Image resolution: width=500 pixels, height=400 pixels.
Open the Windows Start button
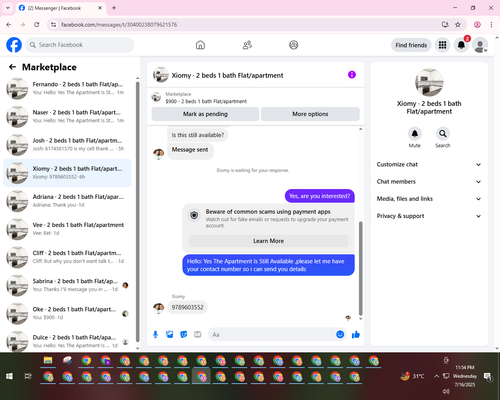click(9, 376)
